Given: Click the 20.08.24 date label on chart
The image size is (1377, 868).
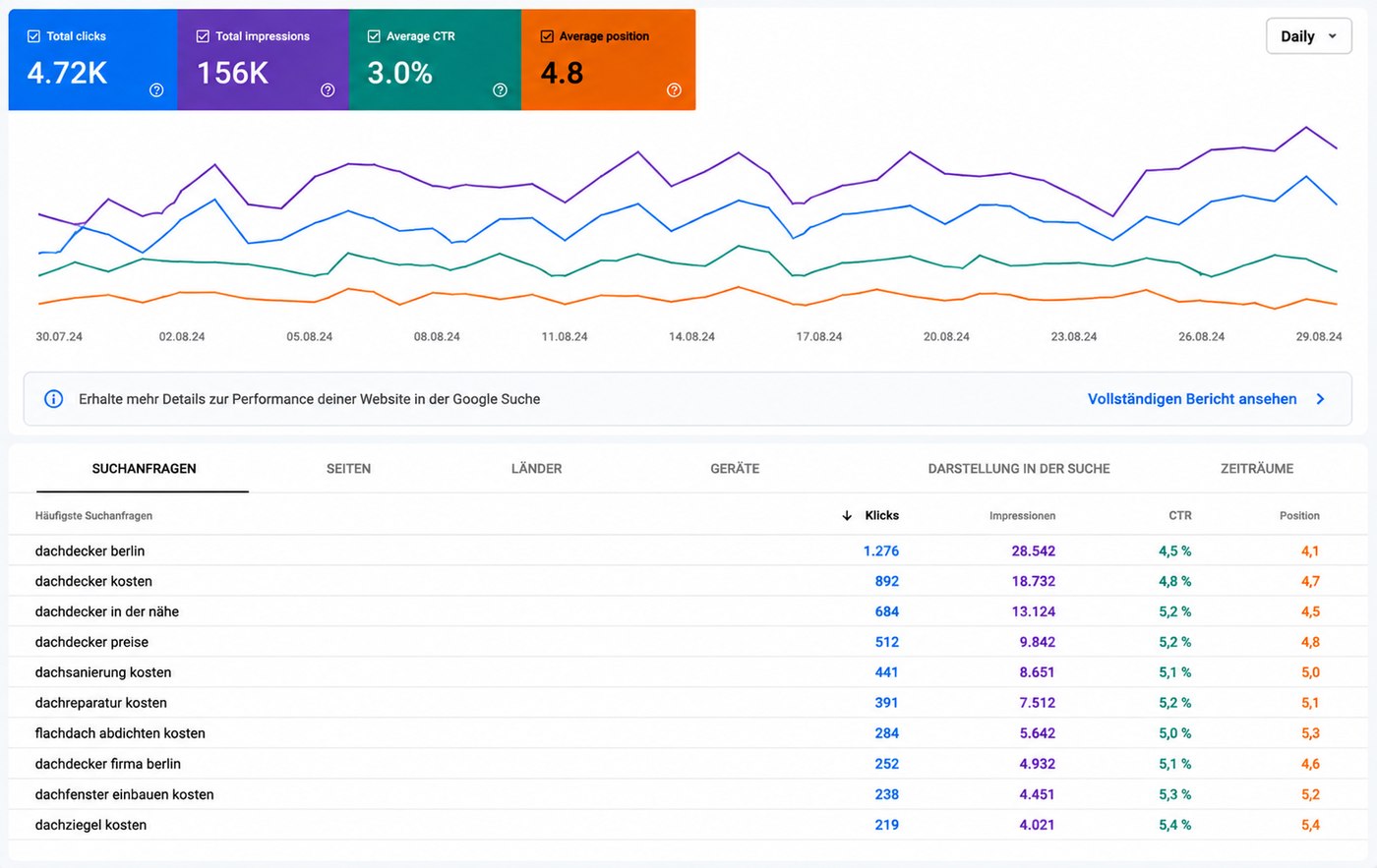Looking at the screenshot, I should tap(946, 337).
